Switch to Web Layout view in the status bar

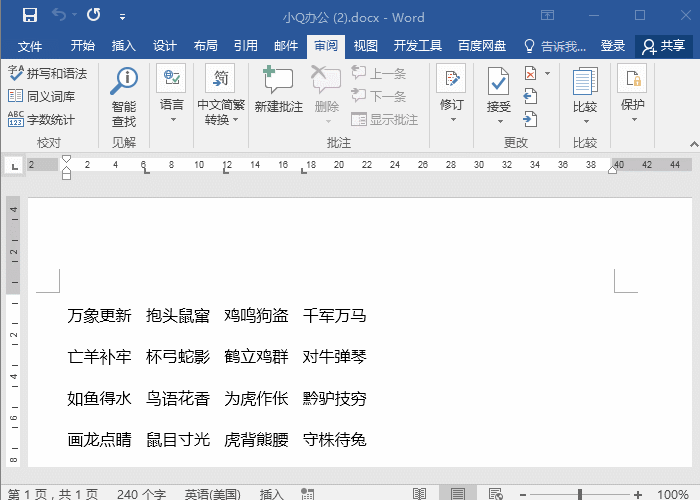494,493
